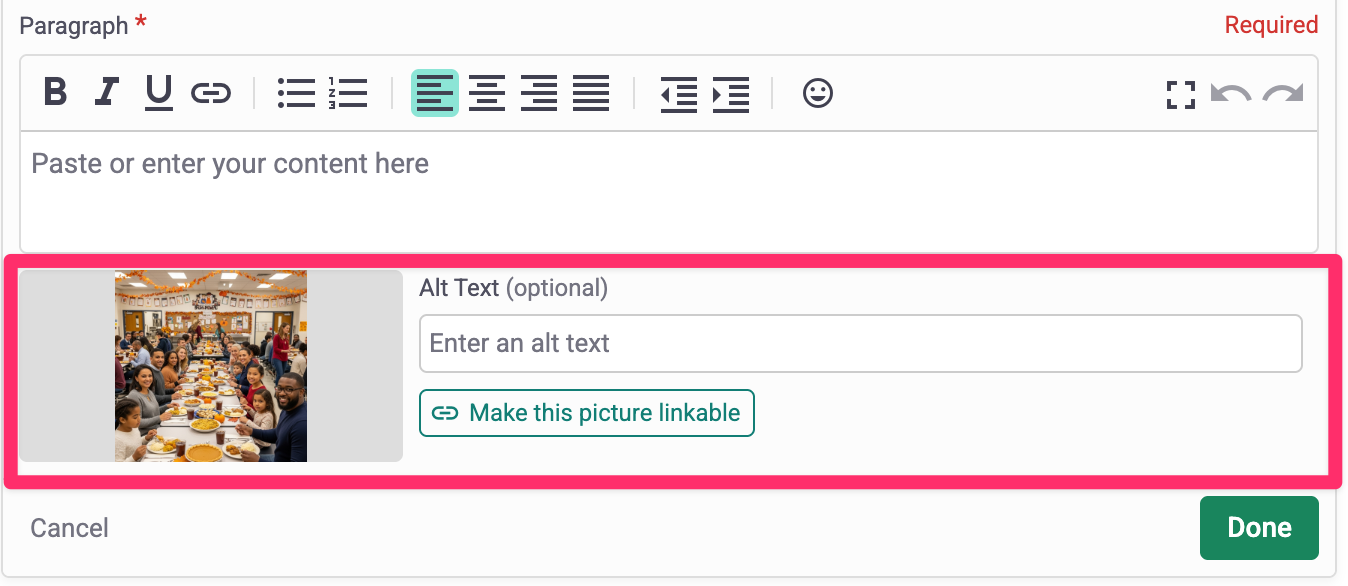Decrease the paragraph indent
1348x586 pixels.
[679, 93]
